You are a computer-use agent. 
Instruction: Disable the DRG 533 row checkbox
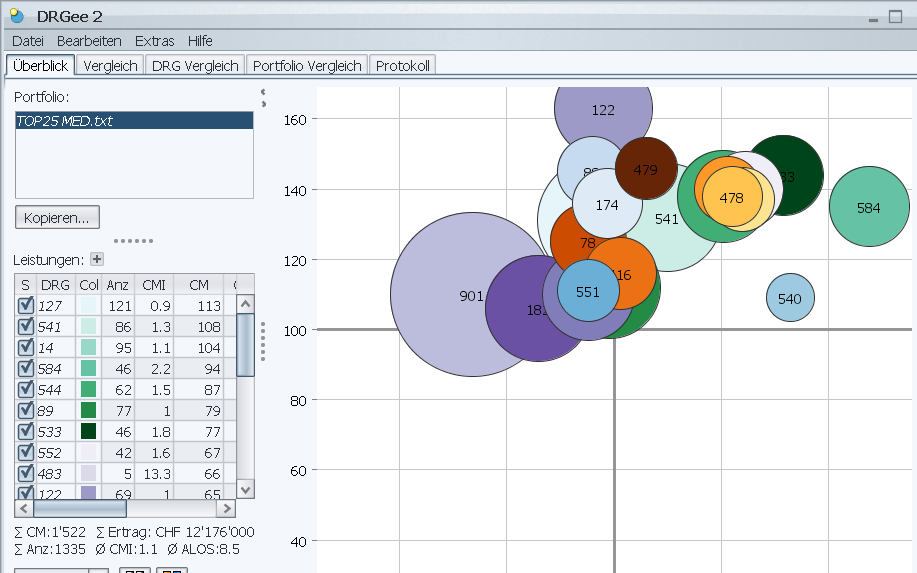(26, 431)
